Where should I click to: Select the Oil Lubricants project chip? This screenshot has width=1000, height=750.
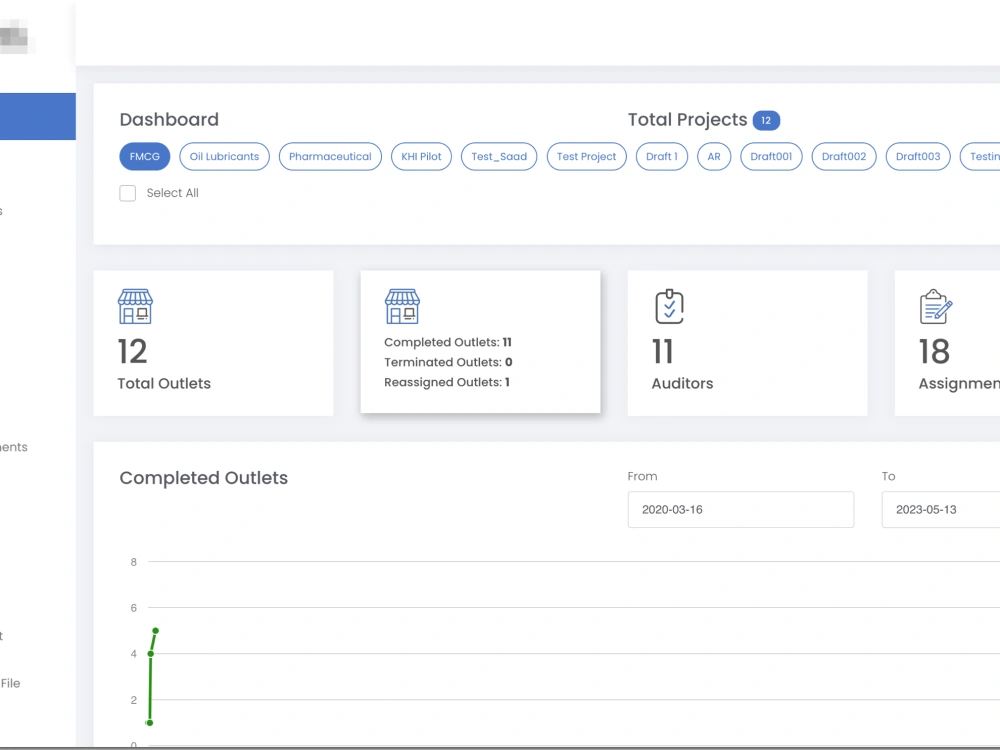click(x=224, y=156)
